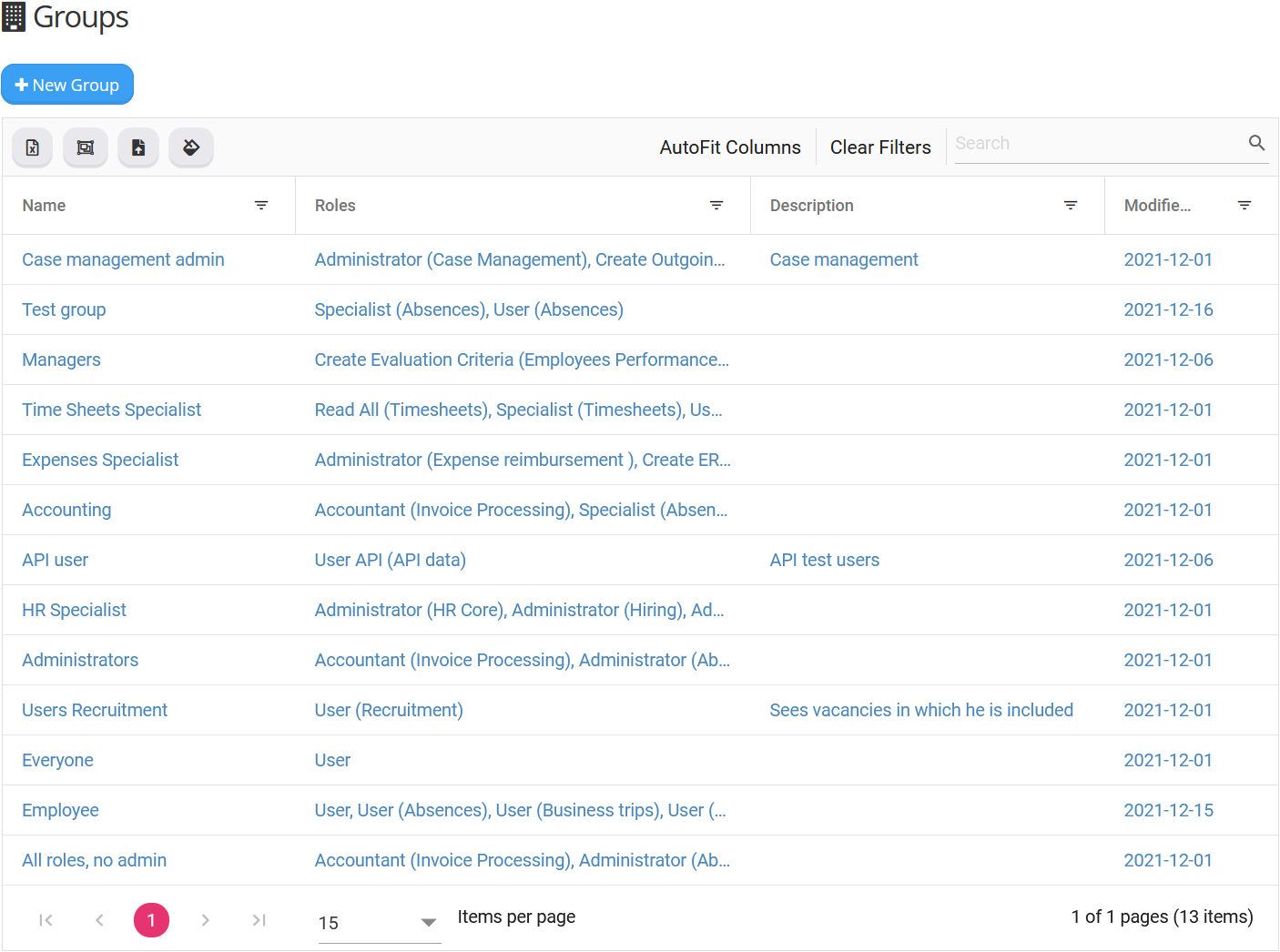This screenshot has height=952, width=1280.
Task: Click Clear Filters
Action: (880, 147)
